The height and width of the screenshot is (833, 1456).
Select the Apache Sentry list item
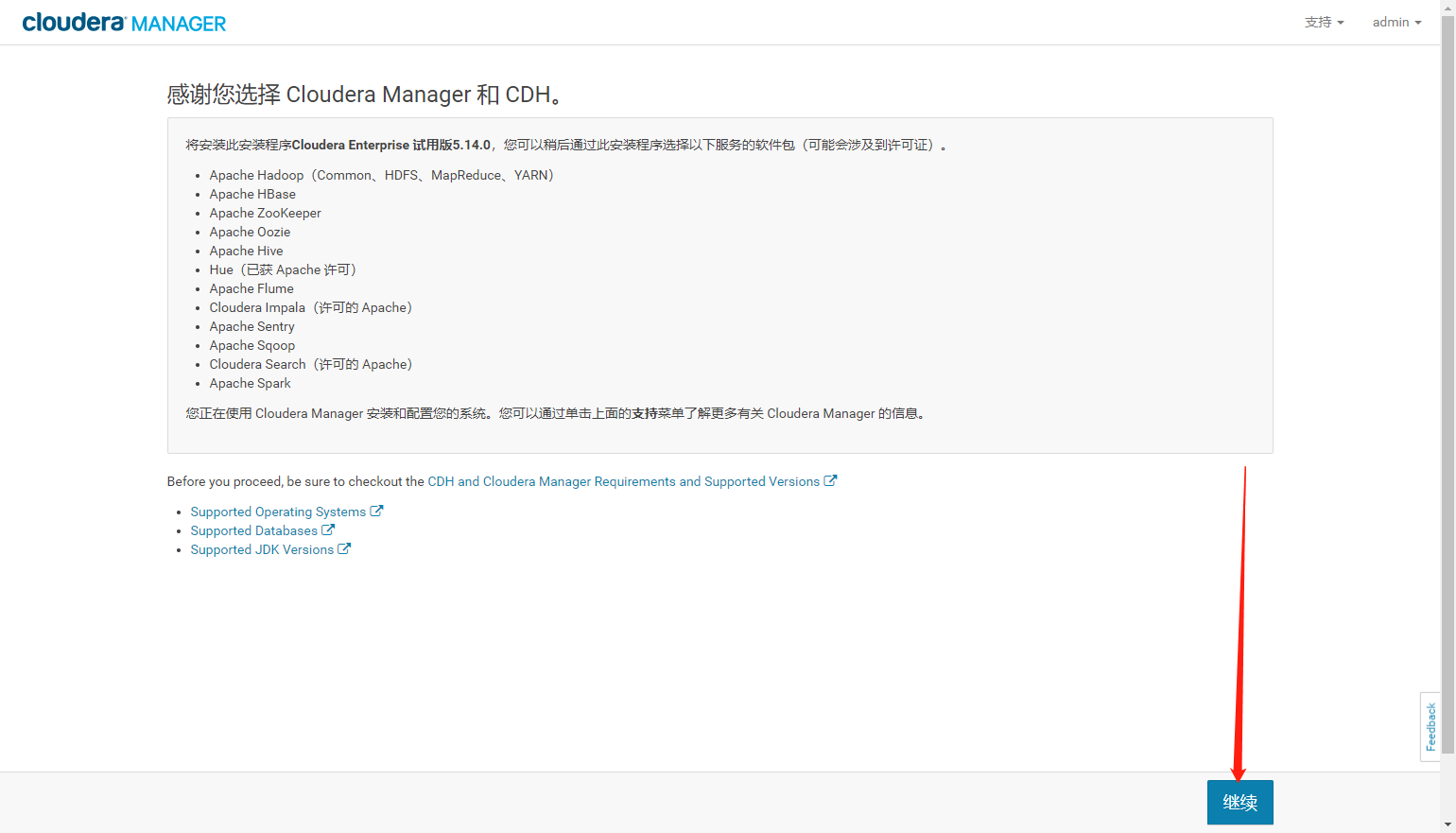pos(251,326)
